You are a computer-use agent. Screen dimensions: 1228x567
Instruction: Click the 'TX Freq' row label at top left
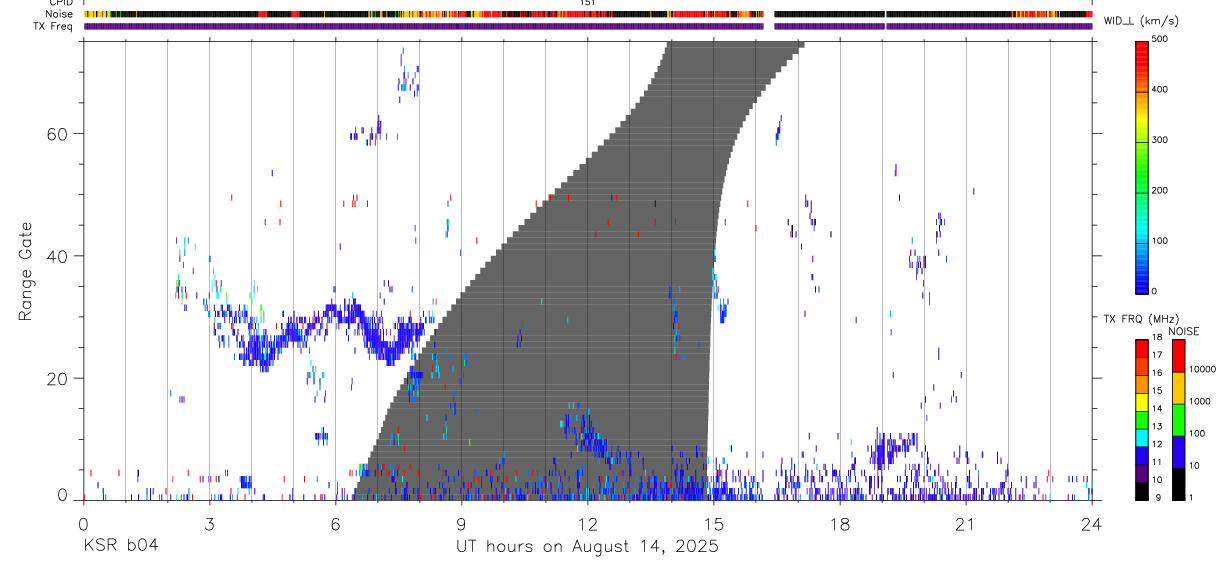coord(55,26)
